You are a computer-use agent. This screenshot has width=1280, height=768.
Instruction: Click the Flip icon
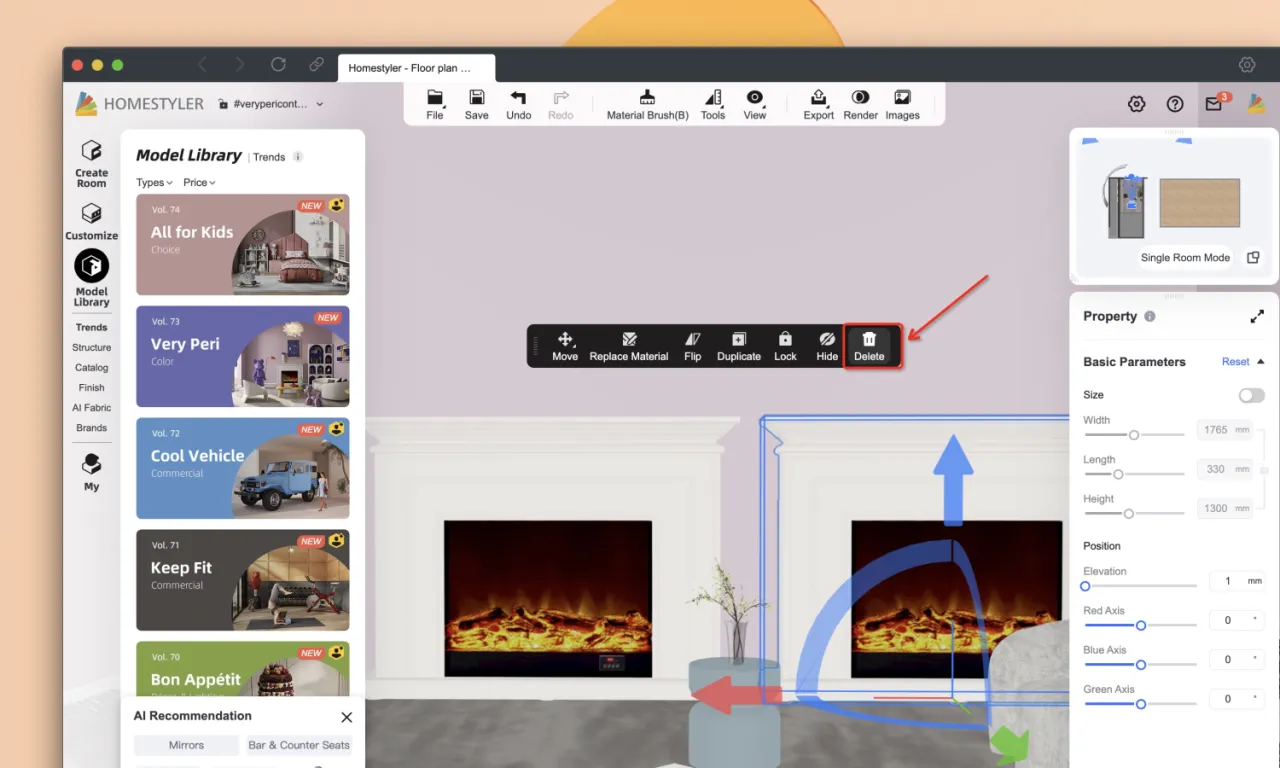point(692,340)
